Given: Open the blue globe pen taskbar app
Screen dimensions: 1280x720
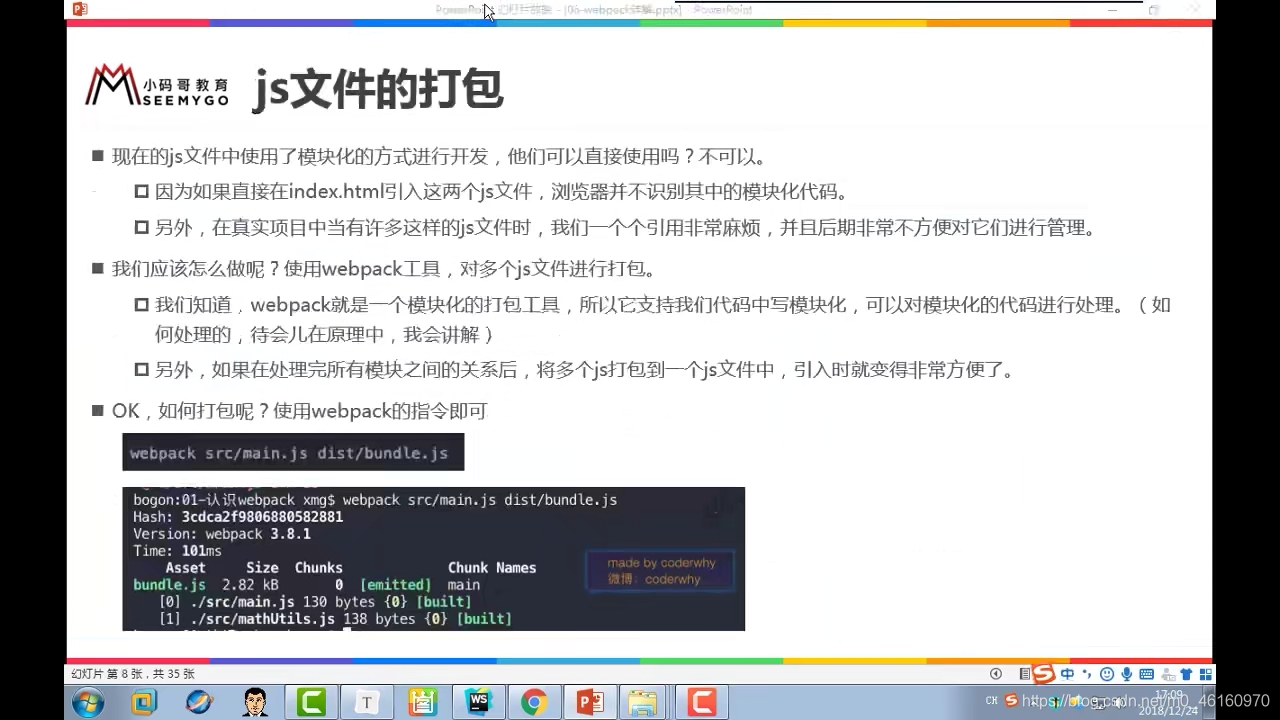Looking at the screenshot, I should (x=199, y=703).
